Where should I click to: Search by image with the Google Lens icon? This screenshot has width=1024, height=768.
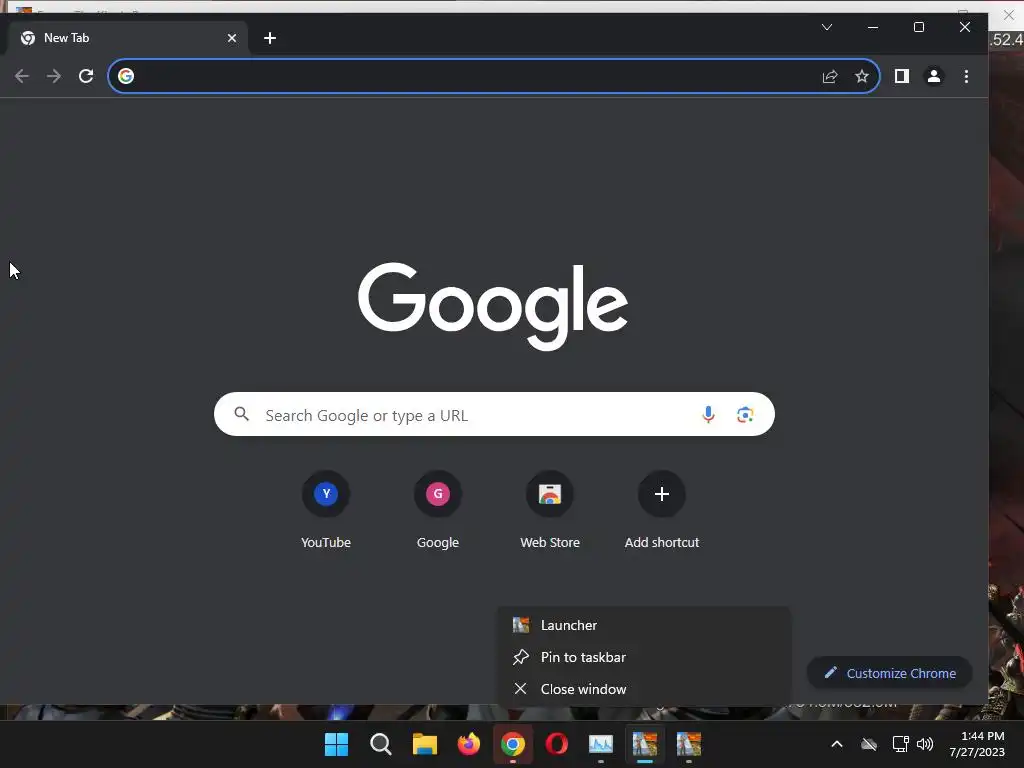[745, 415]
